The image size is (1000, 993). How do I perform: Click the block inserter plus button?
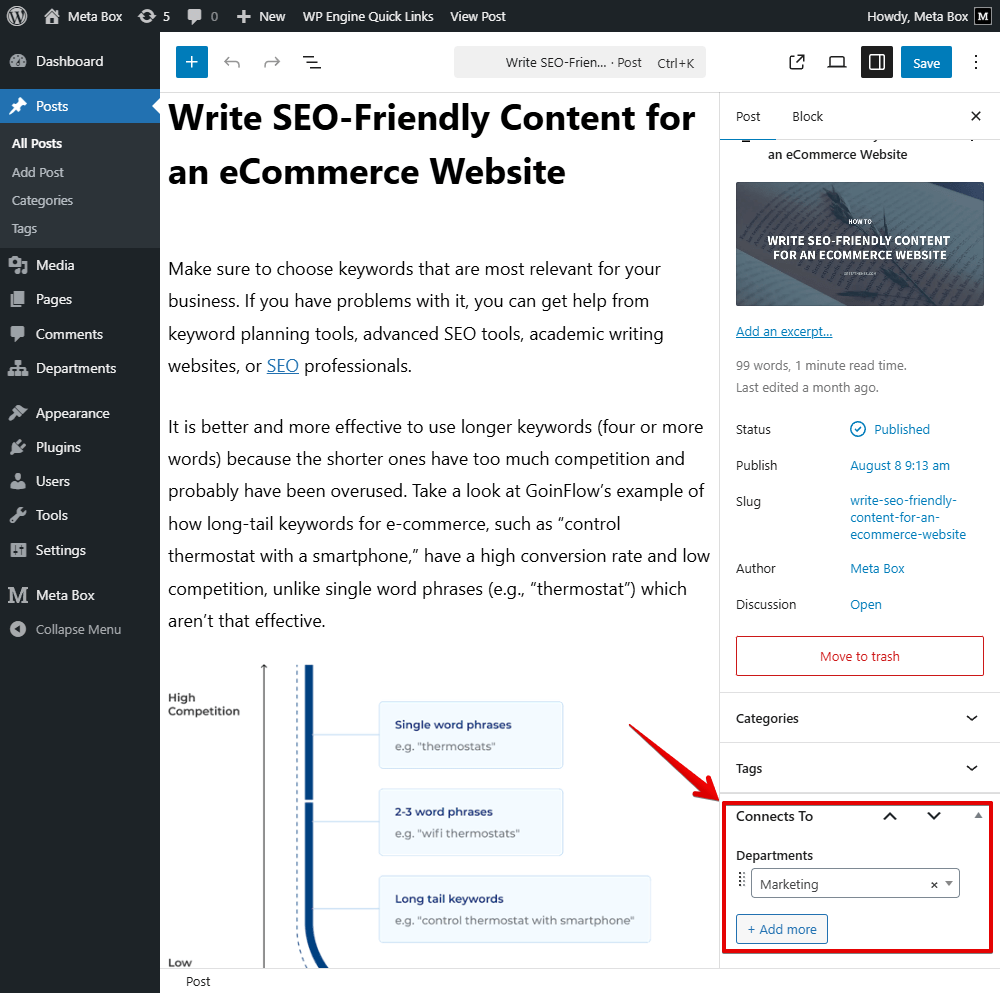point(192,62)
